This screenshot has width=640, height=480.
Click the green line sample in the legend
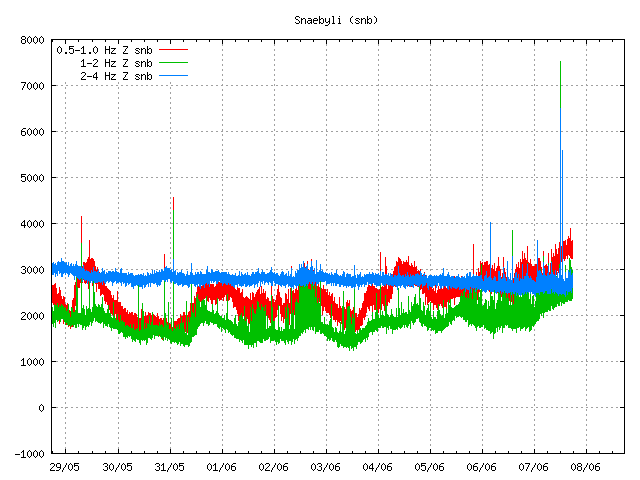(173, 63)
